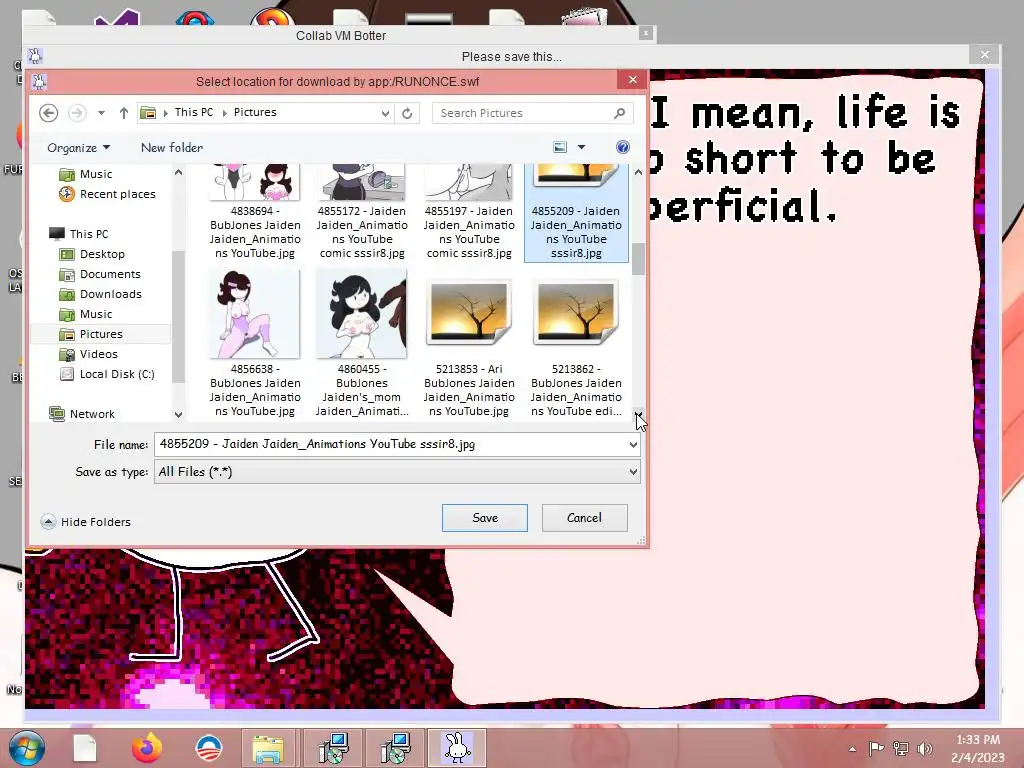Switch to the second network computer taskbar app
1024x768 pixels.
point(394,748)
